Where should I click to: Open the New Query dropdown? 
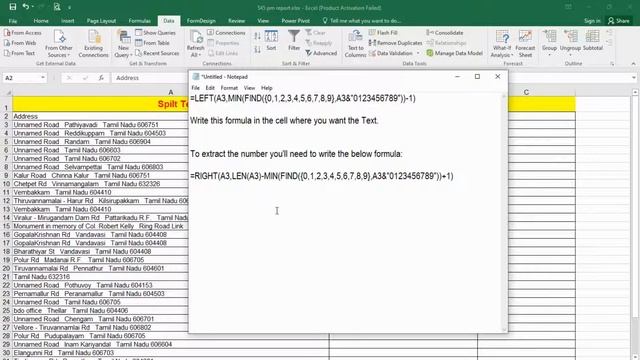123,44
